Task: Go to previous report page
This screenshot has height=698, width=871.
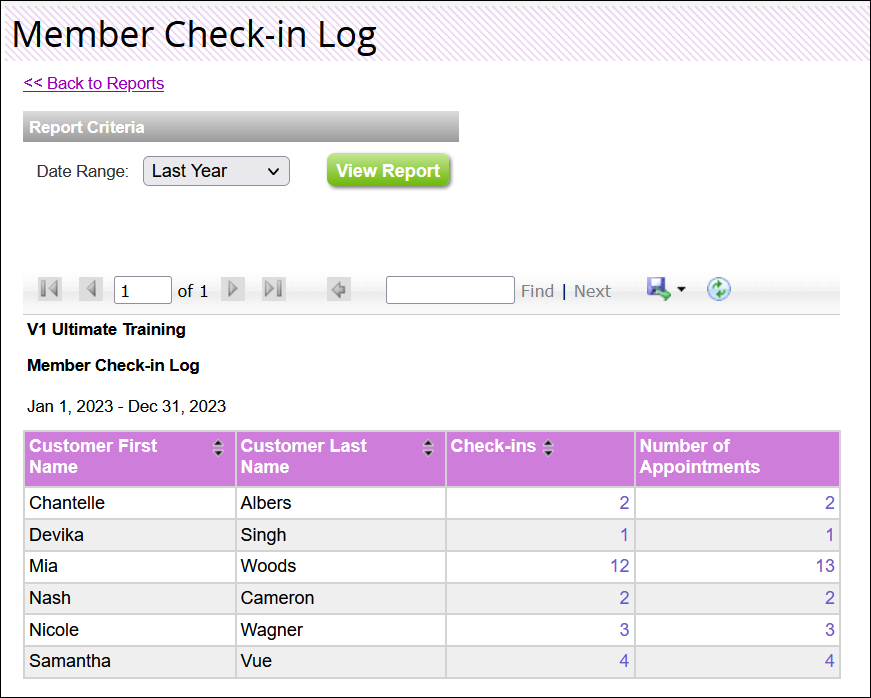Action: [91, 289]
